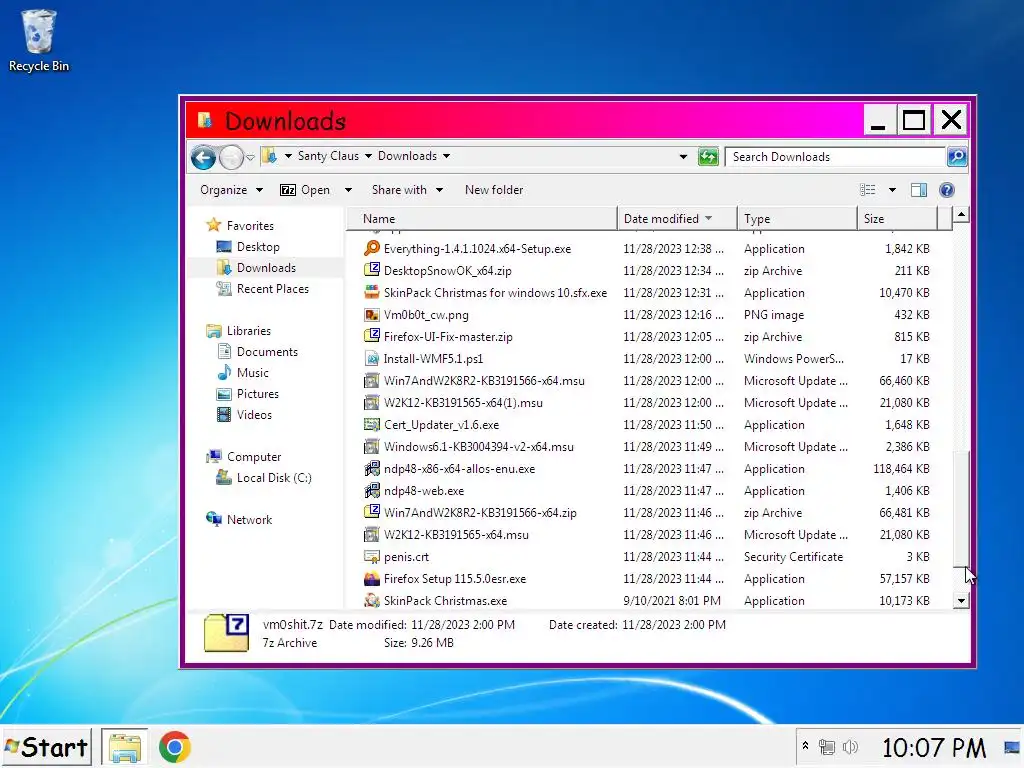1024x768 pixels.
Task: Open the view options dropdown arrow
Action: [892, 190]
